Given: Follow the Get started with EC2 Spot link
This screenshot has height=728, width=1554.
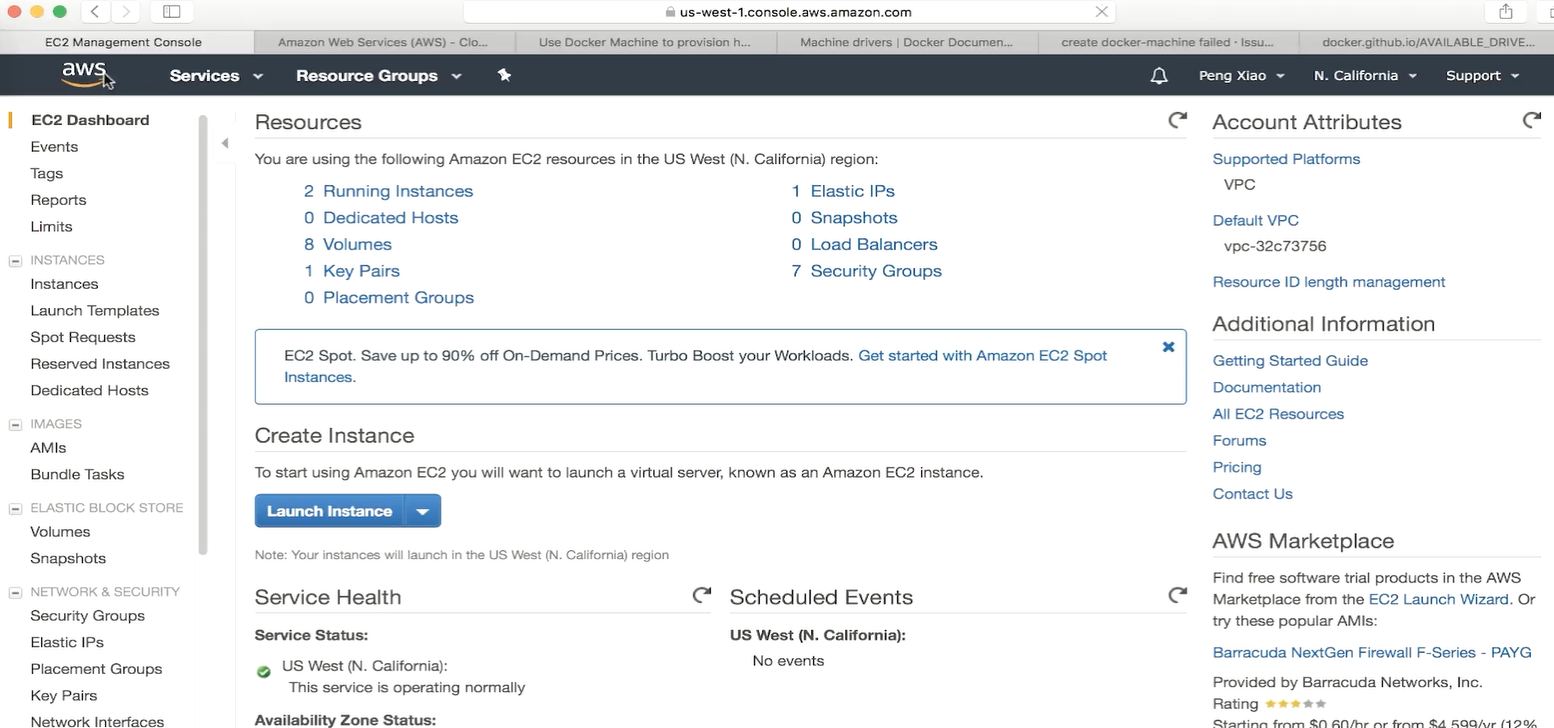Looking at the screenshot, I should [x=982, y=356].
